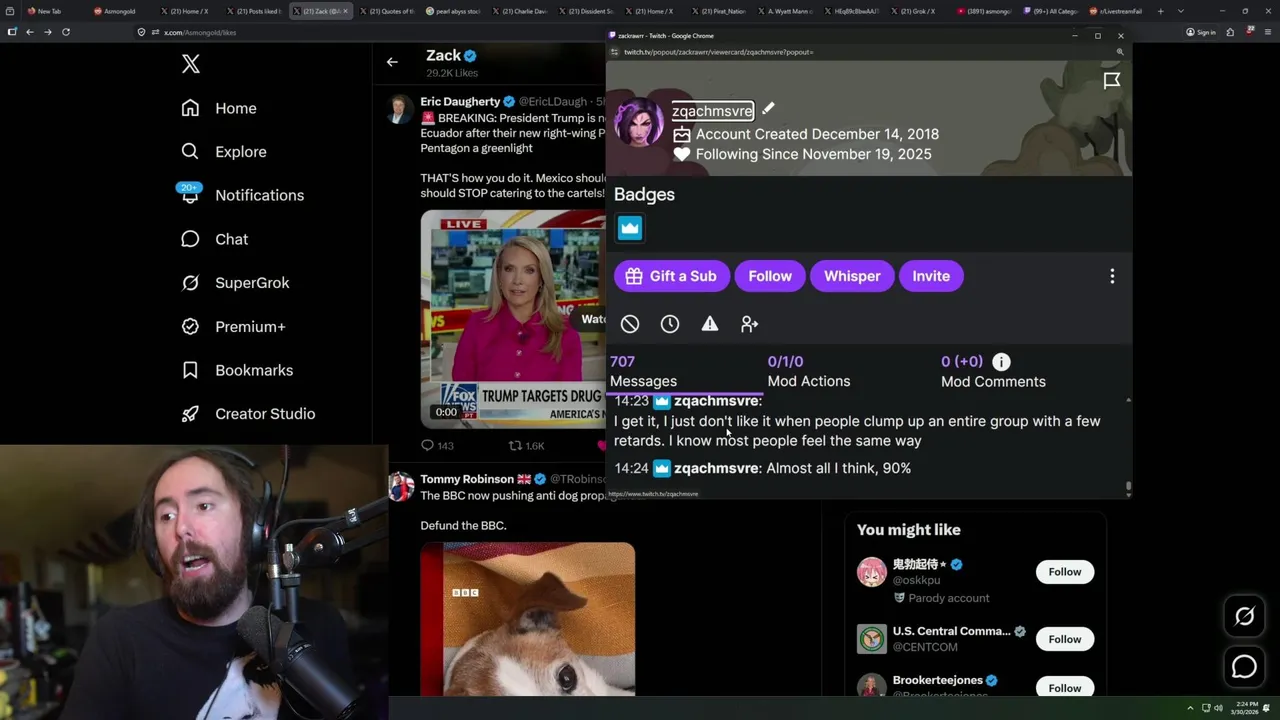Open Tommy Robinson profile name
This screenshot has height=720, width=1280.
467,479
